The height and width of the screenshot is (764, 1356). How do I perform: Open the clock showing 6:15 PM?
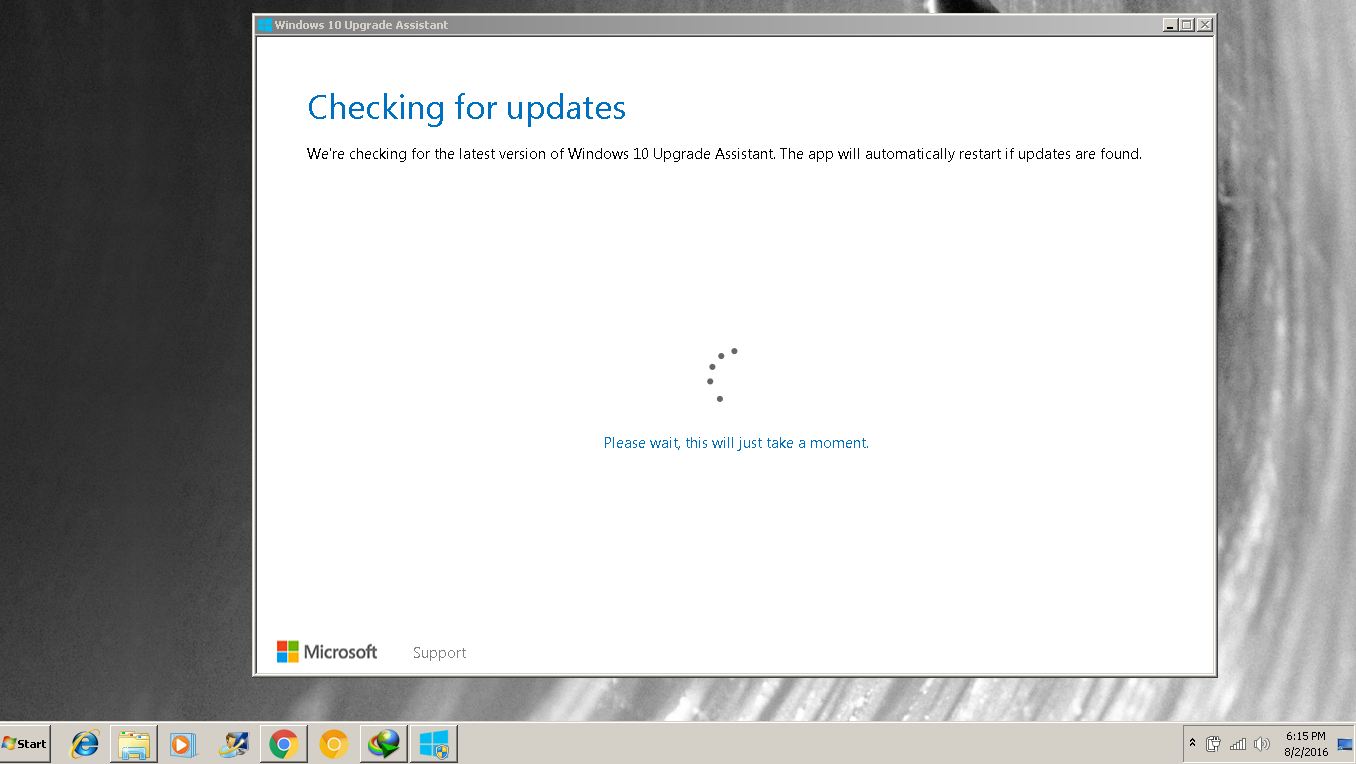click(x=1306, y=744)
